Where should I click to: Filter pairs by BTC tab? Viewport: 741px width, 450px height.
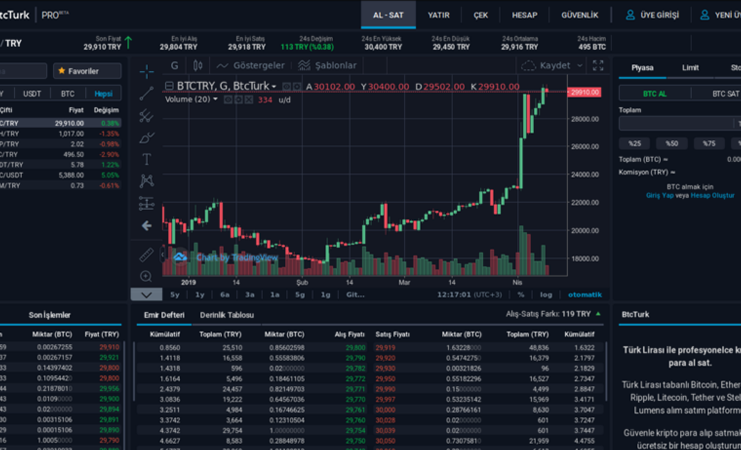(x=68, y=94)
